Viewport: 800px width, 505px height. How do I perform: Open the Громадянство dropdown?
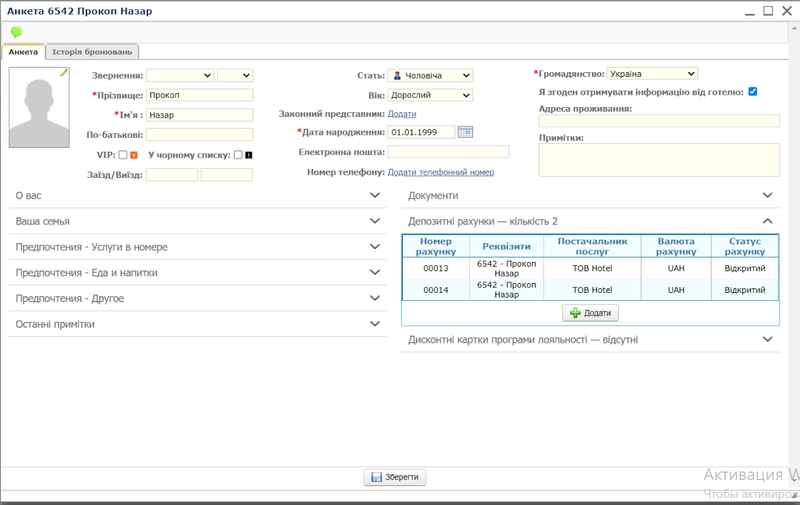(652, 74)
